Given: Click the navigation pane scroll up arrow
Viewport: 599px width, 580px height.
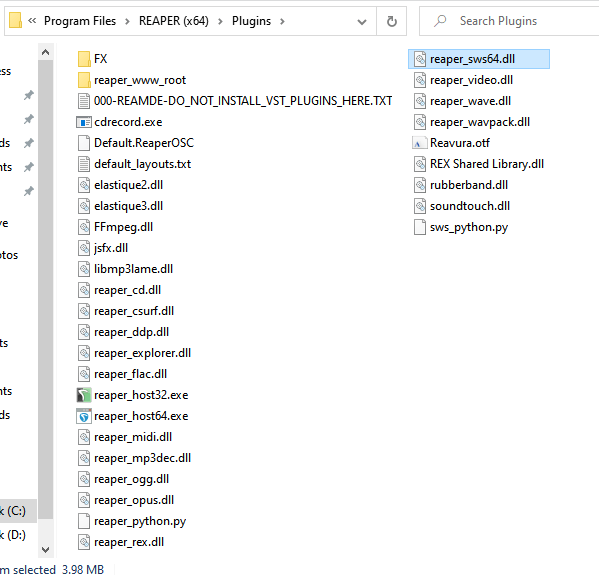Looking at the screenshot, I should pyautogui.click(x=45, y=52).
